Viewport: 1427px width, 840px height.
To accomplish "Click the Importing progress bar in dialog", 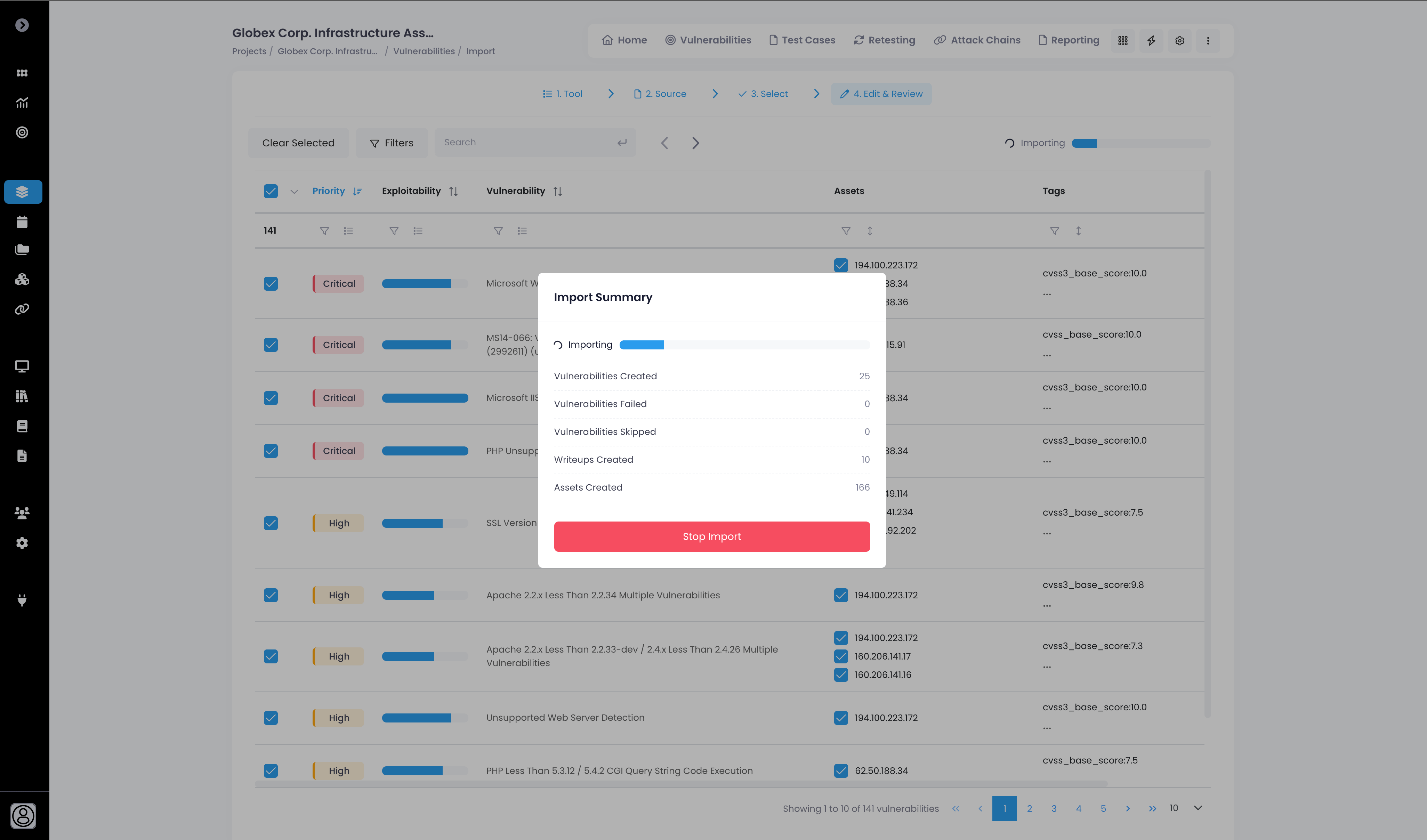I will pyautogui.click(x=744, y=345).
